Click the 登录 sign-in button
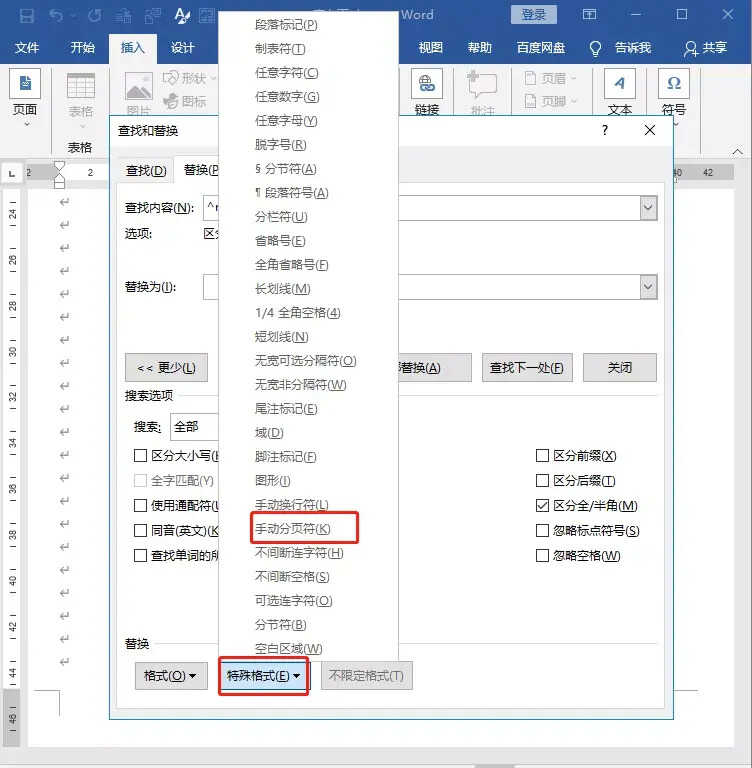 point(534,15)
